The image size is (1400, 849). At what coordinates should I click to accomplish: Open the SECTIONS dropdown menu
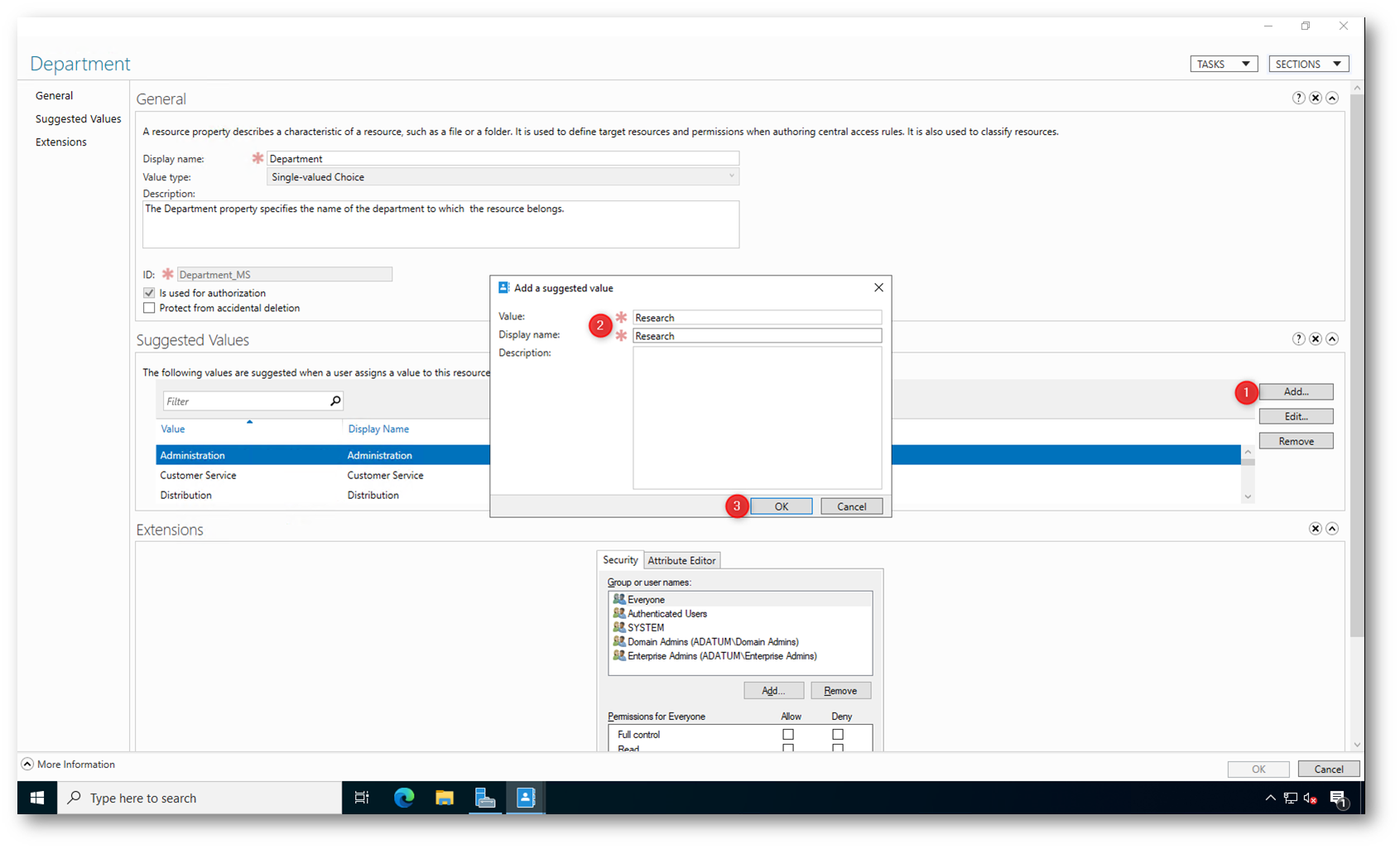(1308, 64)
